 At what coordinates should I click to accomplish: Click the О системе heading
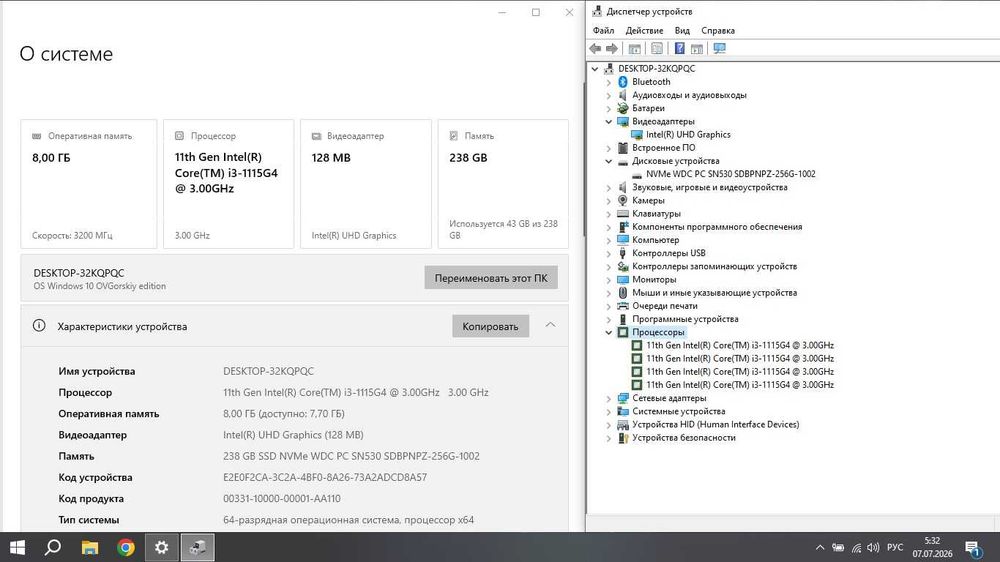tap(66, 54)
